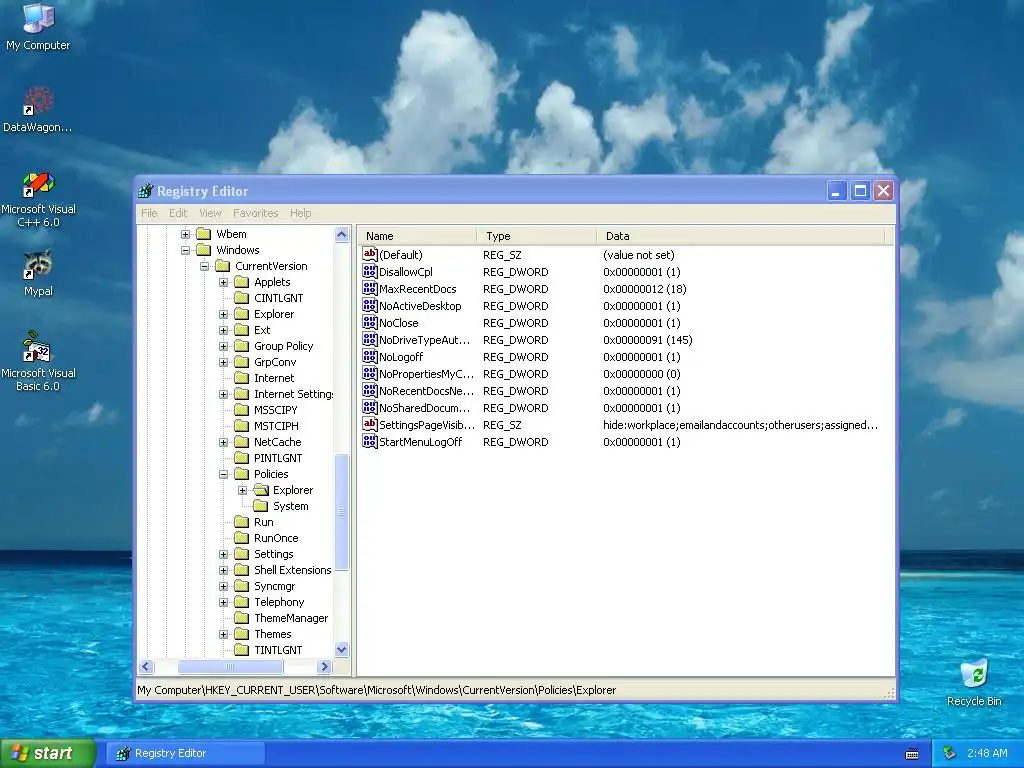Click the (Default) string value icon
Image resolution: width=1024 pixels, height=768 pixels.
pyautogui.click(x=370, y=255)
